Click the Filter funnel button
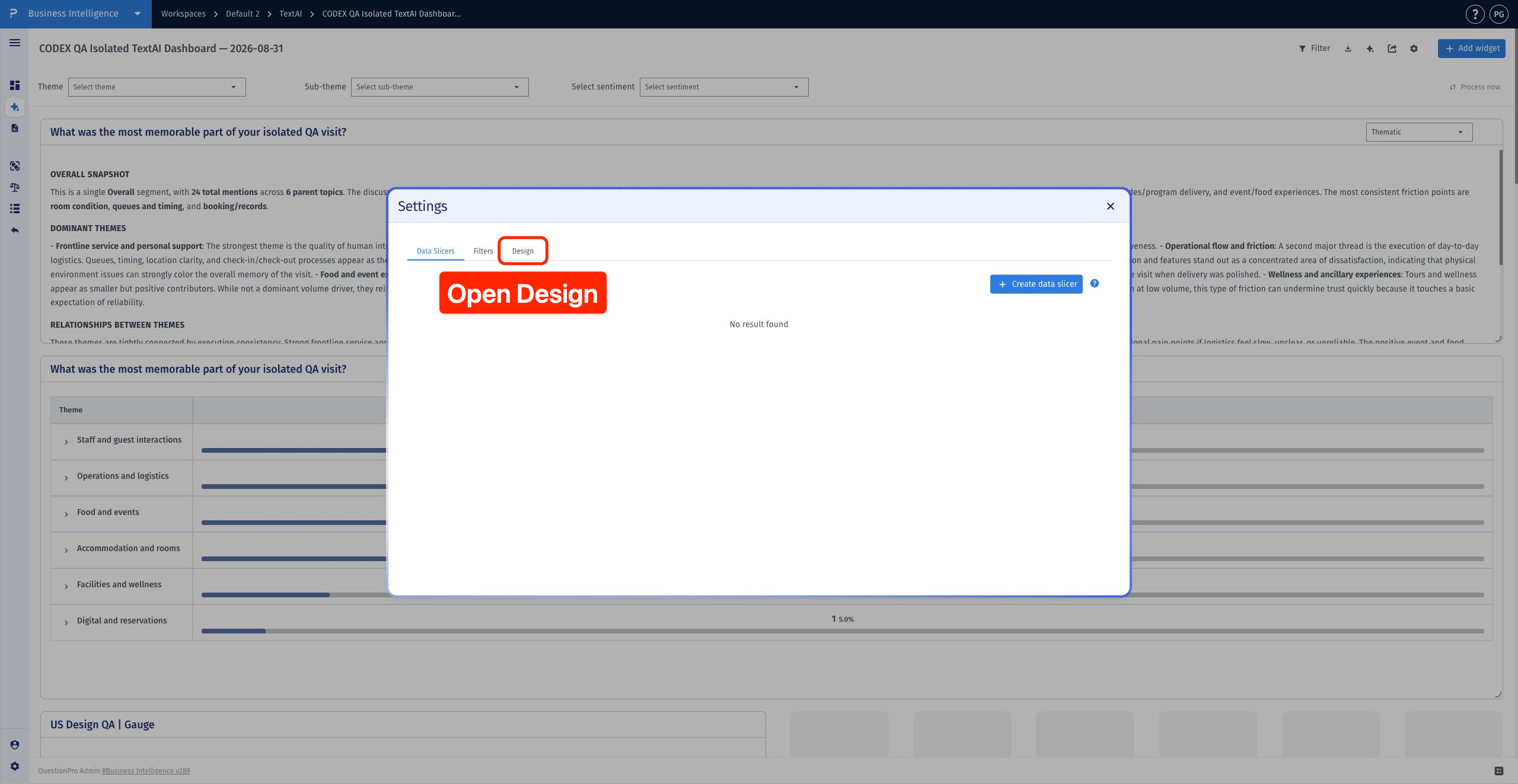Image resolution: width=1518 pixels, height=784 pixels. [1315, 49]
